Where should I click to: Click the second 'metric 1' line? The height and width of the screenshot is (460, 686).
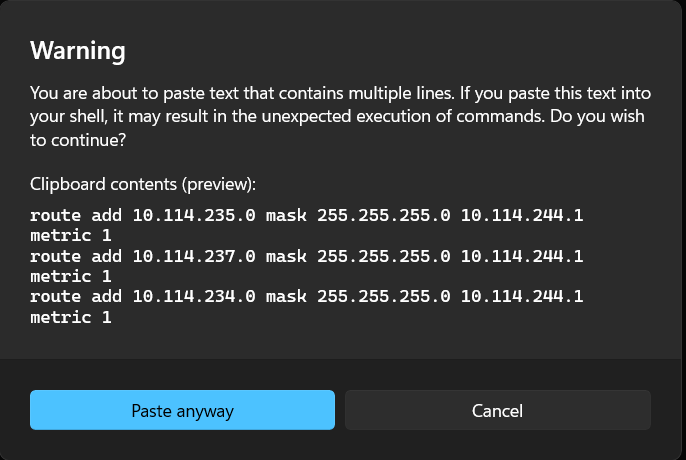pos(70,276)
